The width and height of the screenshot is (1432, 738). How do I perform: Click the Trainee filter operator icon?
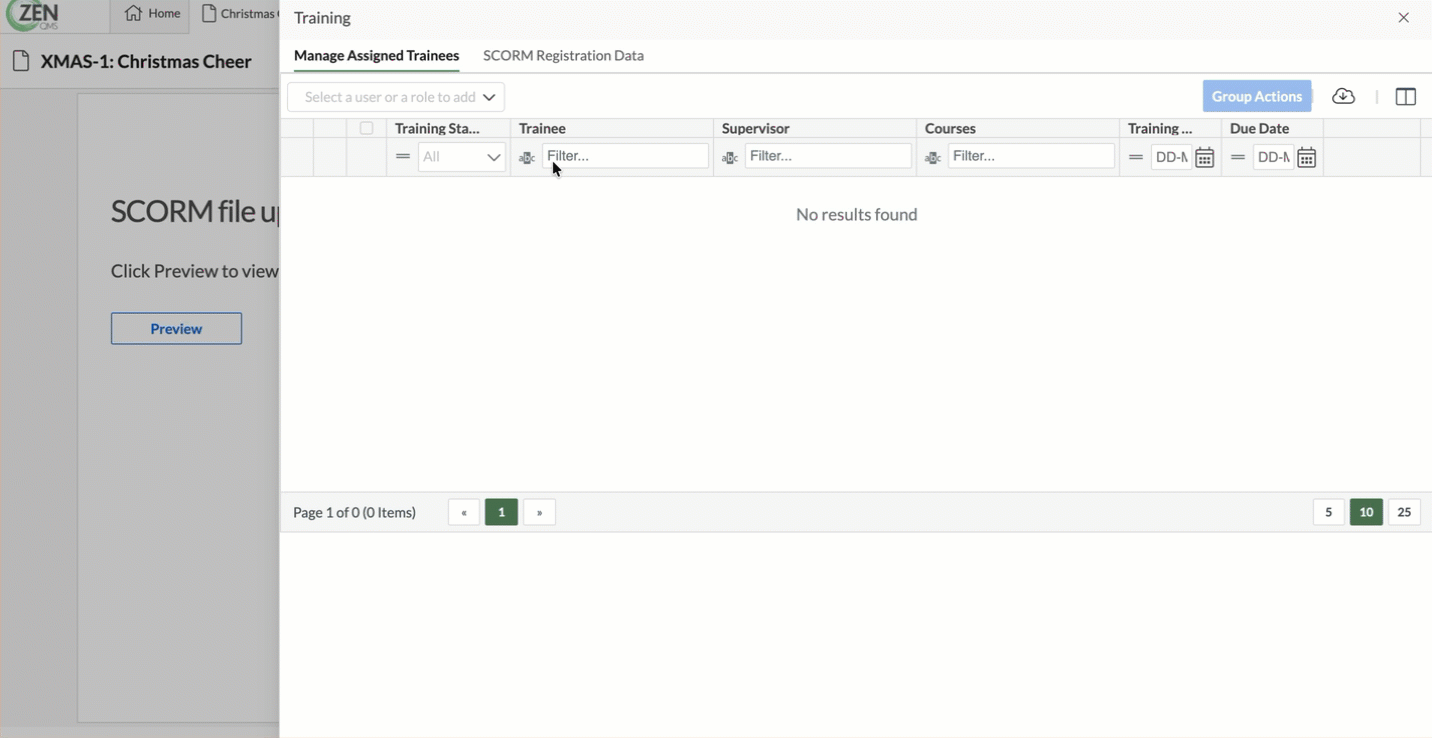[527, 157]
